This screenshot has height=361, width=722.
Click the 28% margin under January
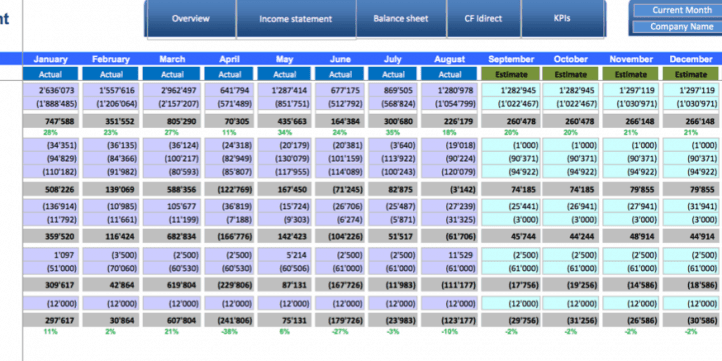tap(51, 133)
